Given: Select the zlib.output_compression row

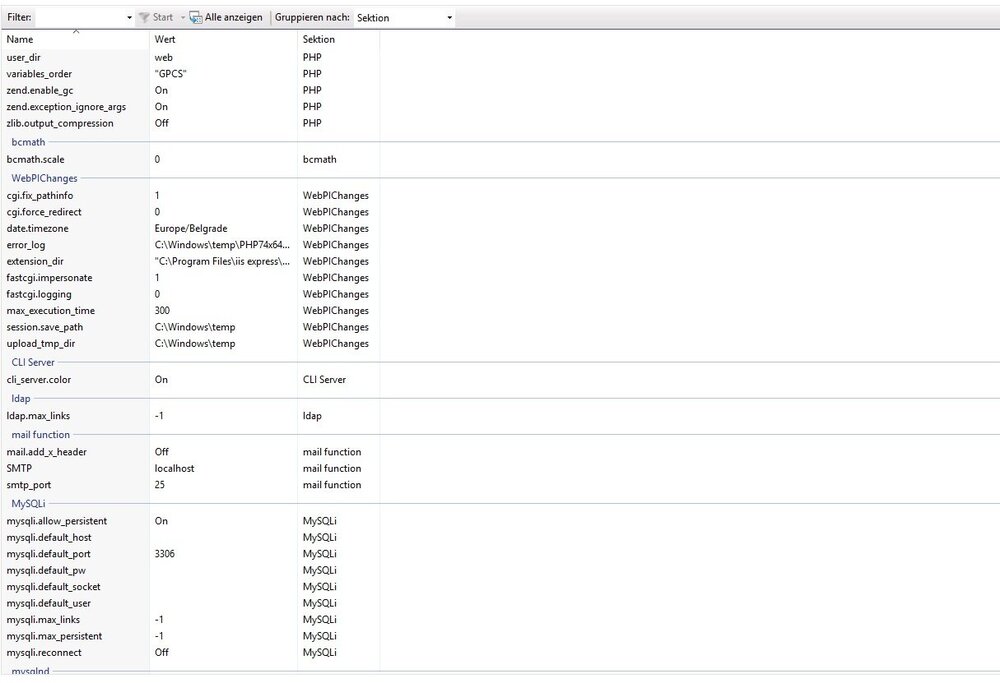Looking at the screenshot, I should point(60,124).
